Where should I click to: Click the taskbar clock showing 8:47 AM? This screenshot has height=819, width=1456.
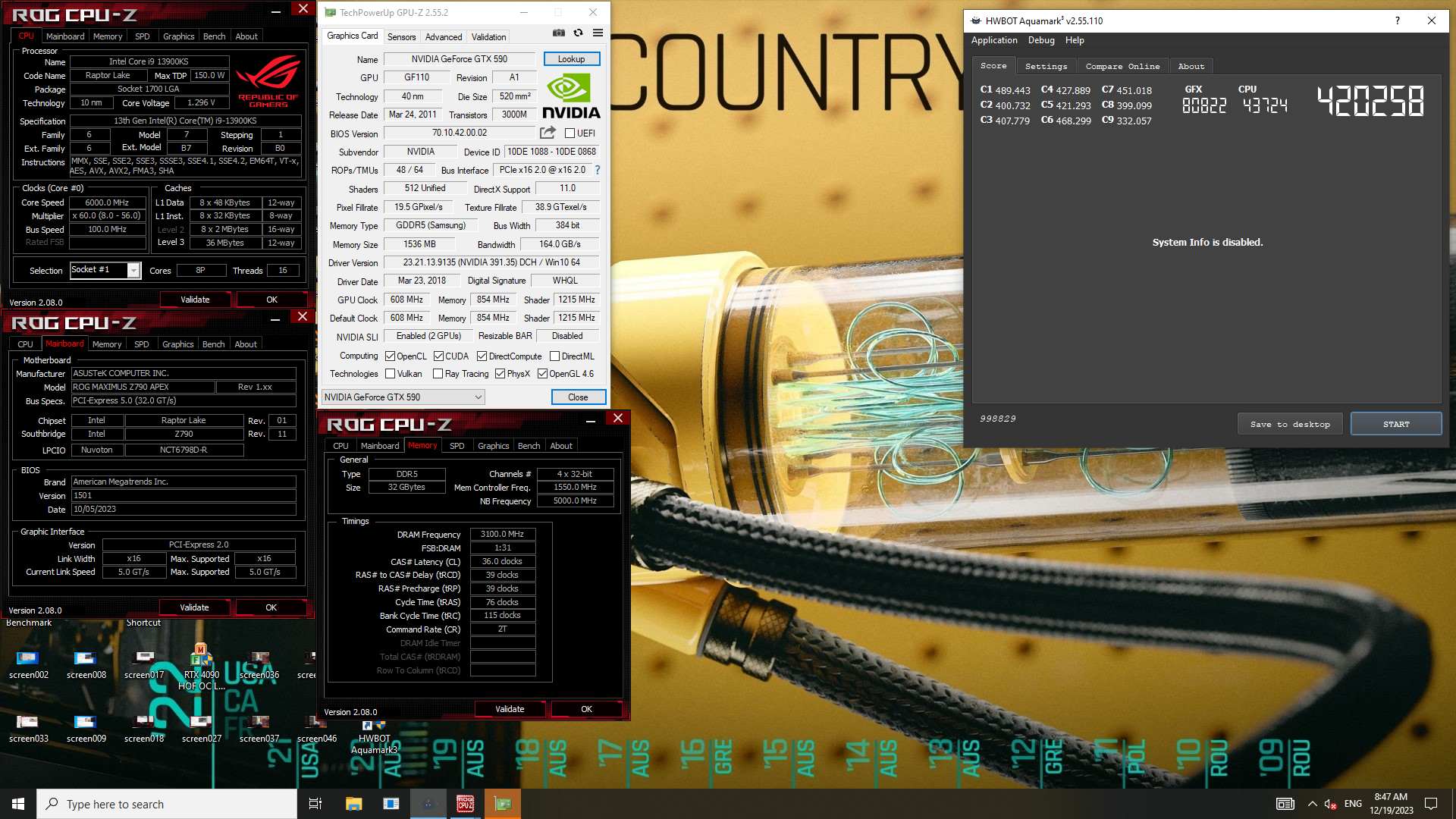pos(1392,804)
